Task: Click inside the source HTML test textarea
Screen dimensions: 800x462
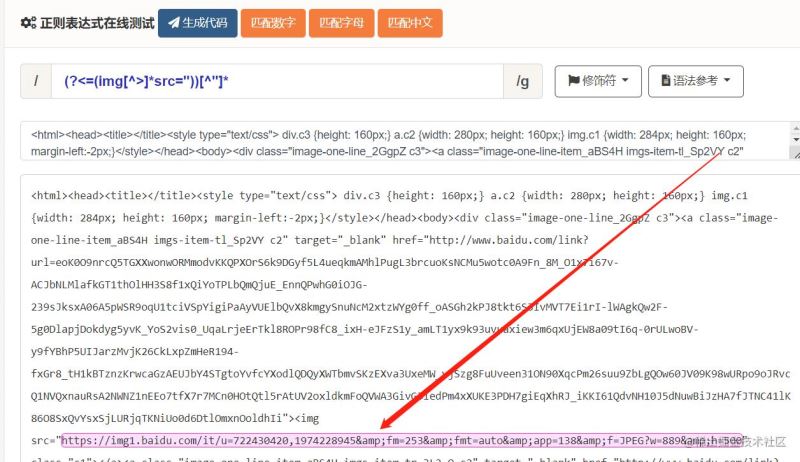Action: point(400,142)
